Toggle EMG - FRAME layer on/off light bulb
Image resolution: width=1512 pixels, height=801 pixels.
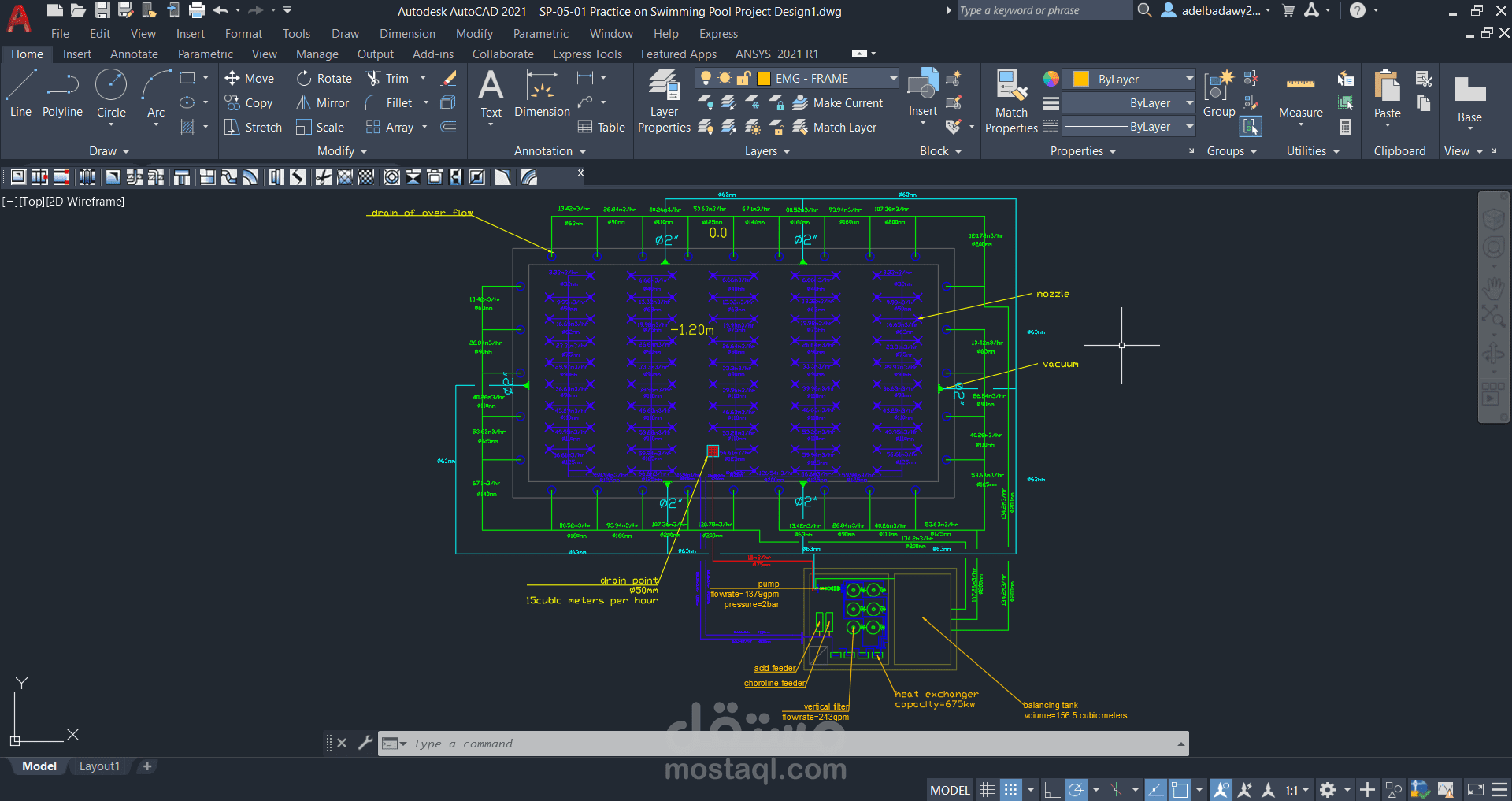pyautogui.click(x=706, y=78)
